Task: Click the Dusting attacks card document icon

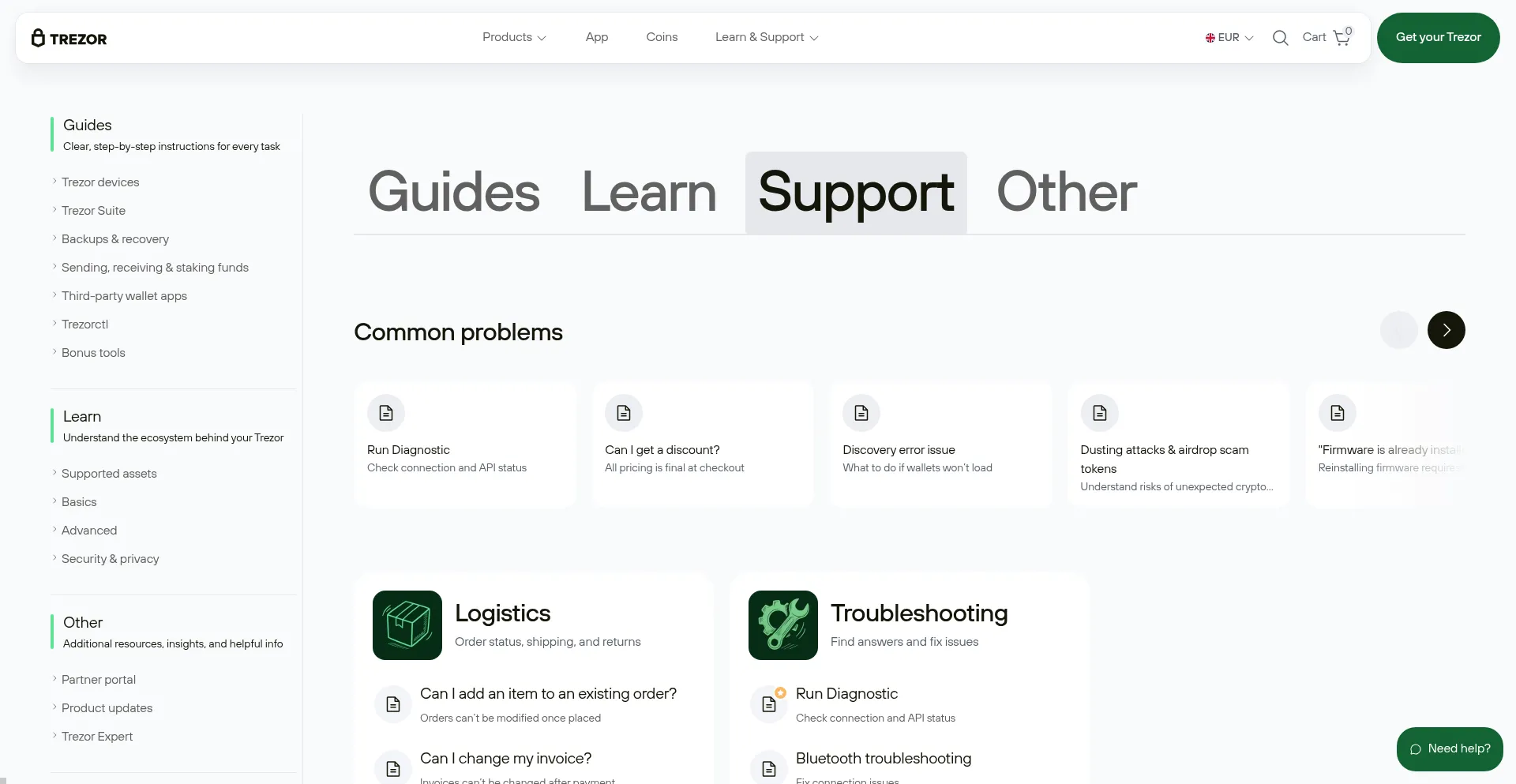Action: [x=1100, y=413]
